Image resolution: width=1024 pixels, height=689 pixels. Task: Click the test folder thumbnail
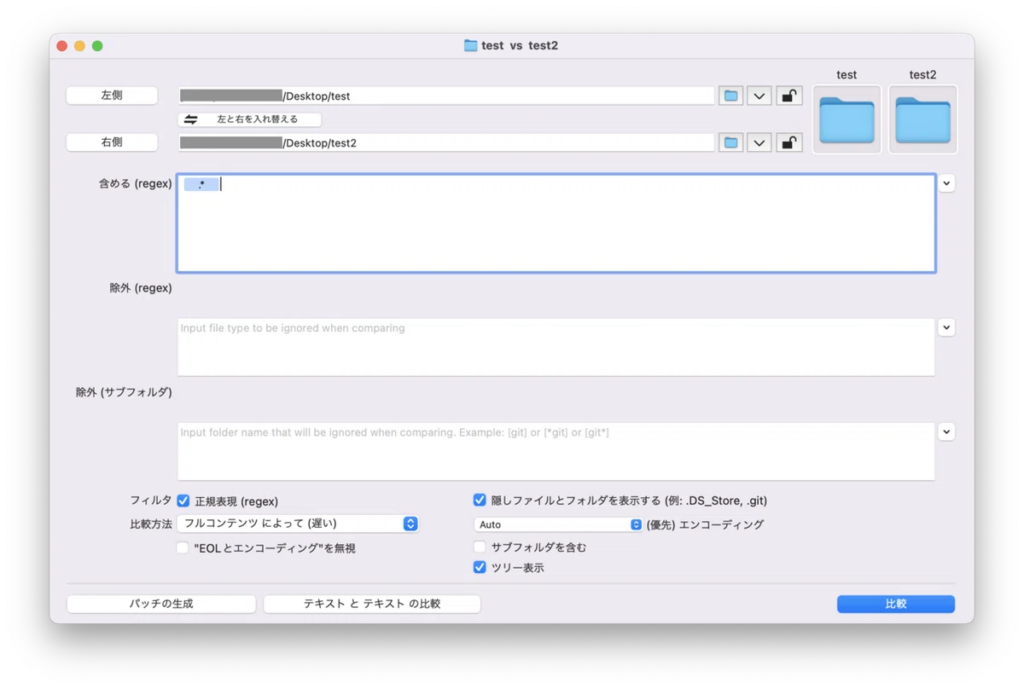pyautogui.click(x=846, y=120)
